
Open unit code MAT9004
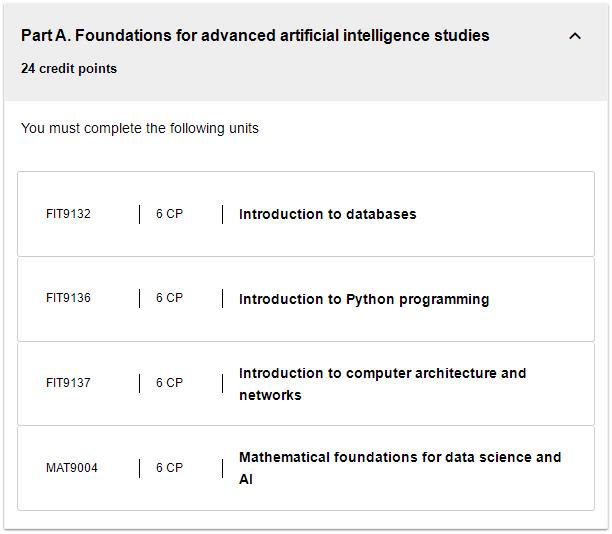click(x=72, y=468)
